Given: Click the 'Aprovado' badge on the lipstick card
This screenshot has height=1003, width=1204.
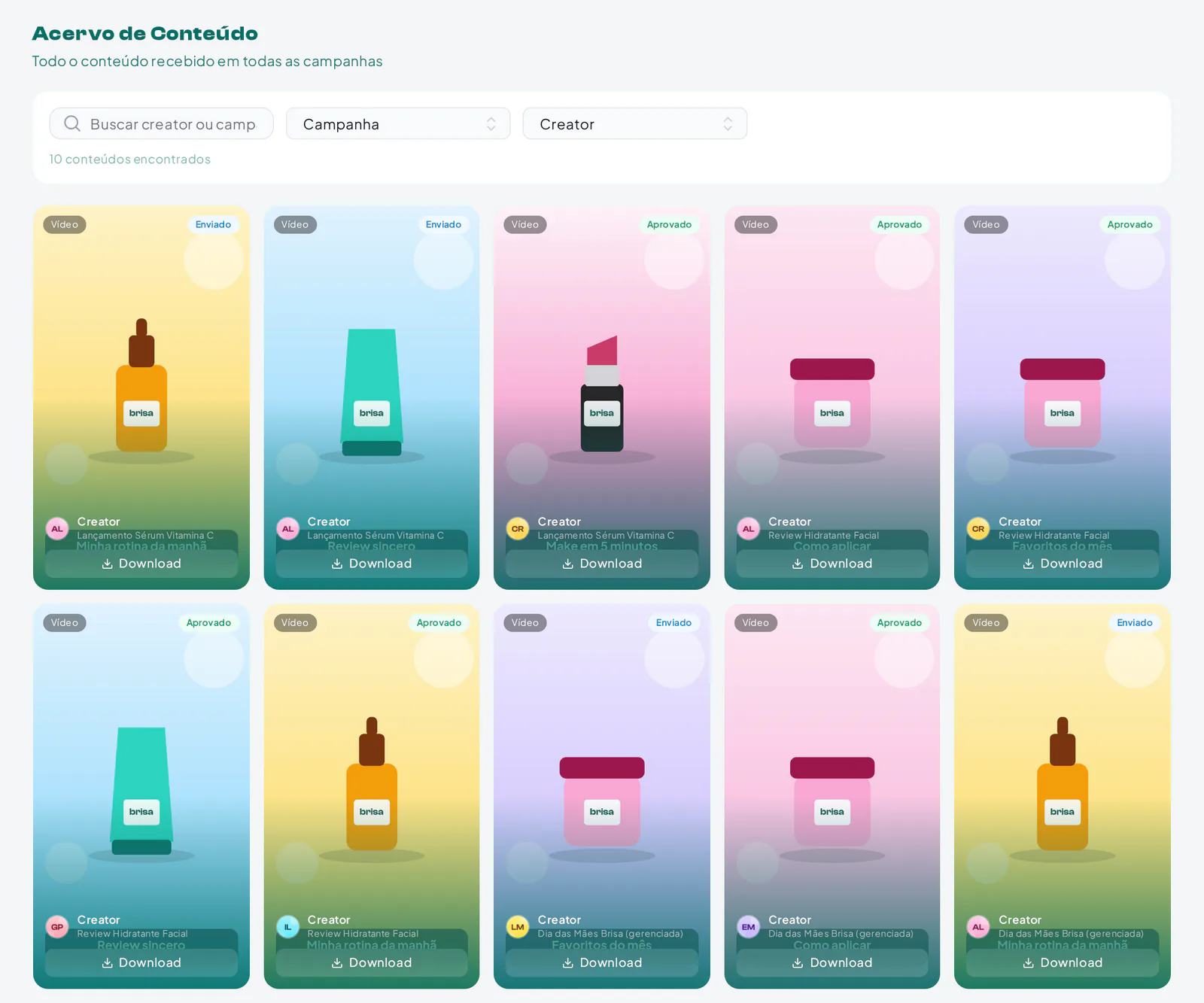Looking at the screenshot, I should click(x=669, y=224).
